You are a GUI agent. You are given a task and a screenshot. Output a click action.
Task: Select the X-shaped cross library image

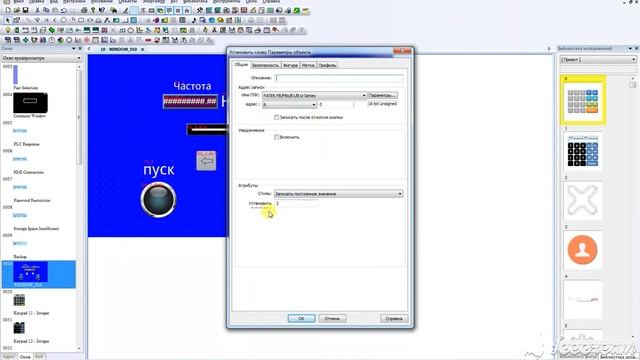(583, 201)
